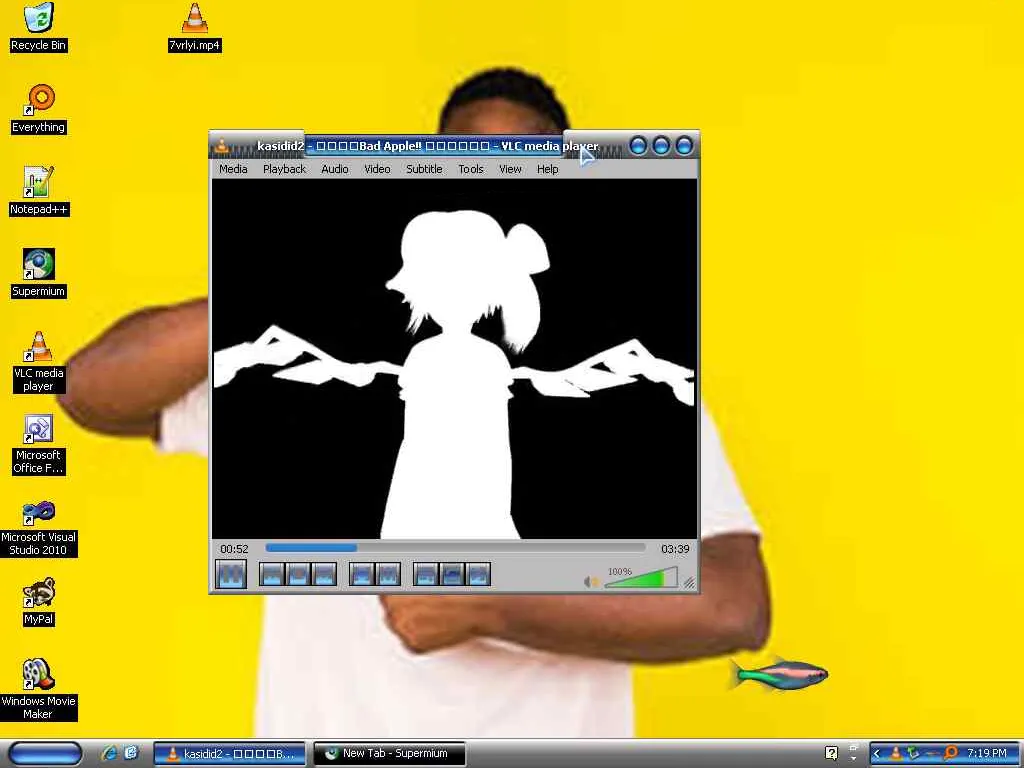
Task: Open the Audio menu
Action: [x=334, y=169]
